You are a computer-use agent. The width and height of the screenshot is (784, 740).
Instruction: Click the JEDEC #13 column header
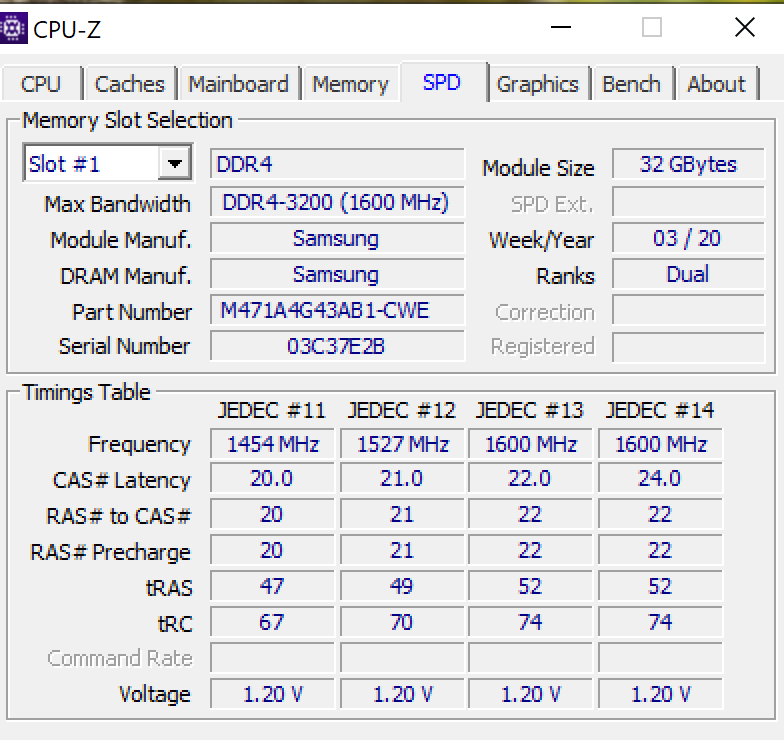click(x=530, y=410)
